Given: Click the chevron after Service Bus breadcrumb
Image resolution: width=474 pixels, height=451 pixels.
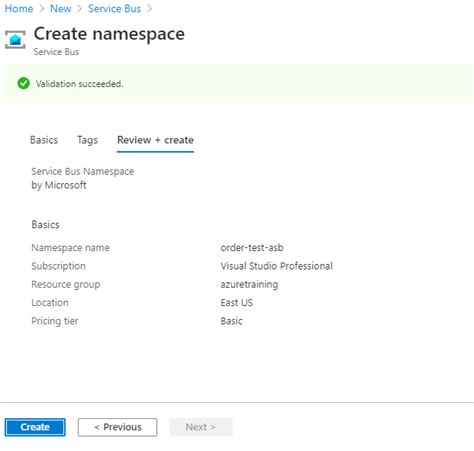Looking at the screenshot, I should click(x=149, y=9).
